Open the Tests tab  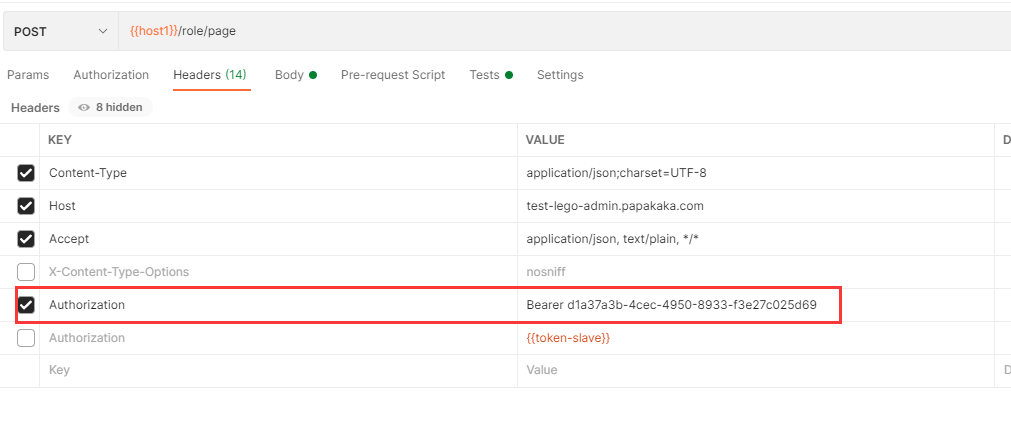(x=491, y=75)
